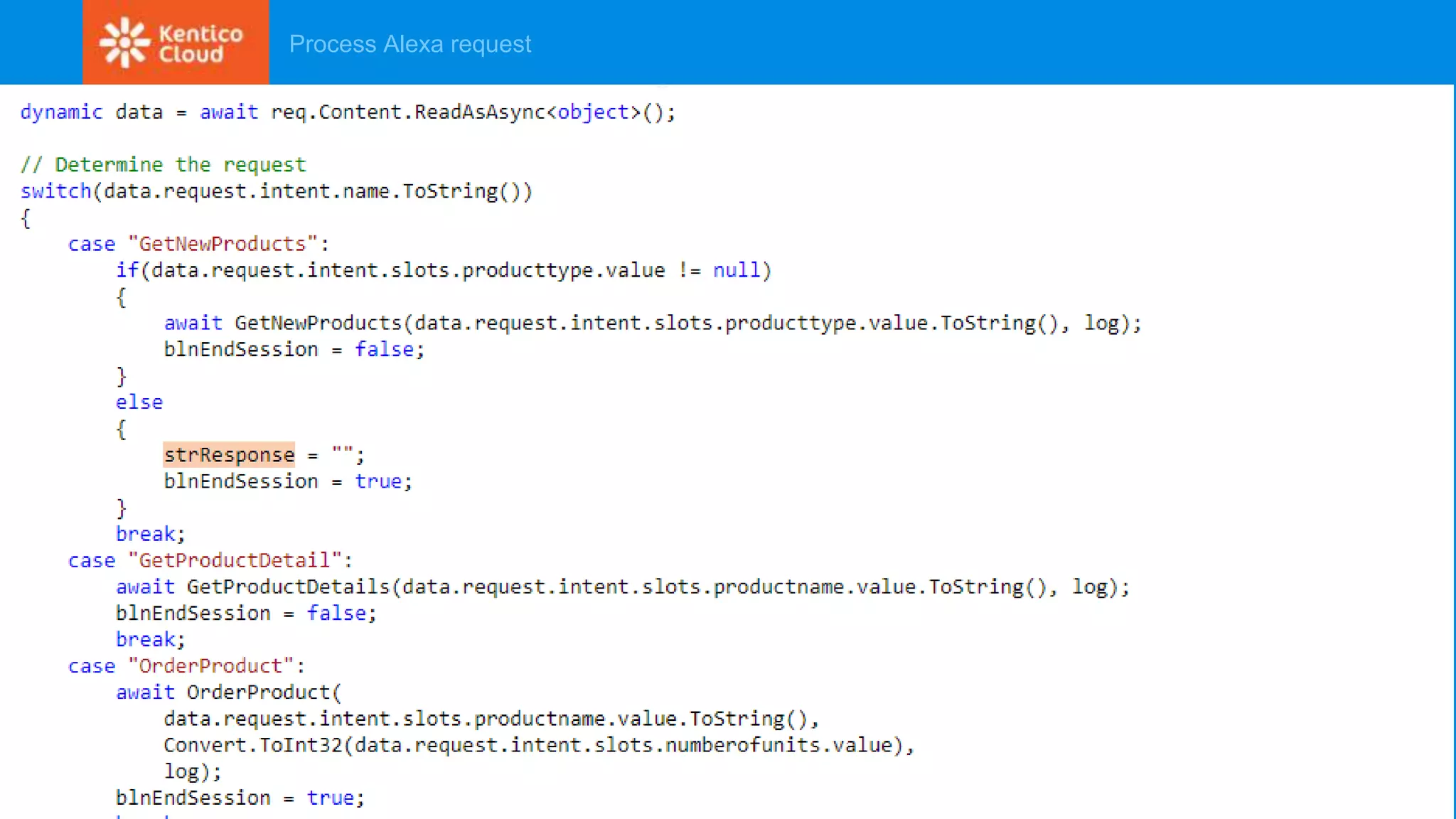
Task: Select the switch statement keyword
Action: [x=55, y=191]
